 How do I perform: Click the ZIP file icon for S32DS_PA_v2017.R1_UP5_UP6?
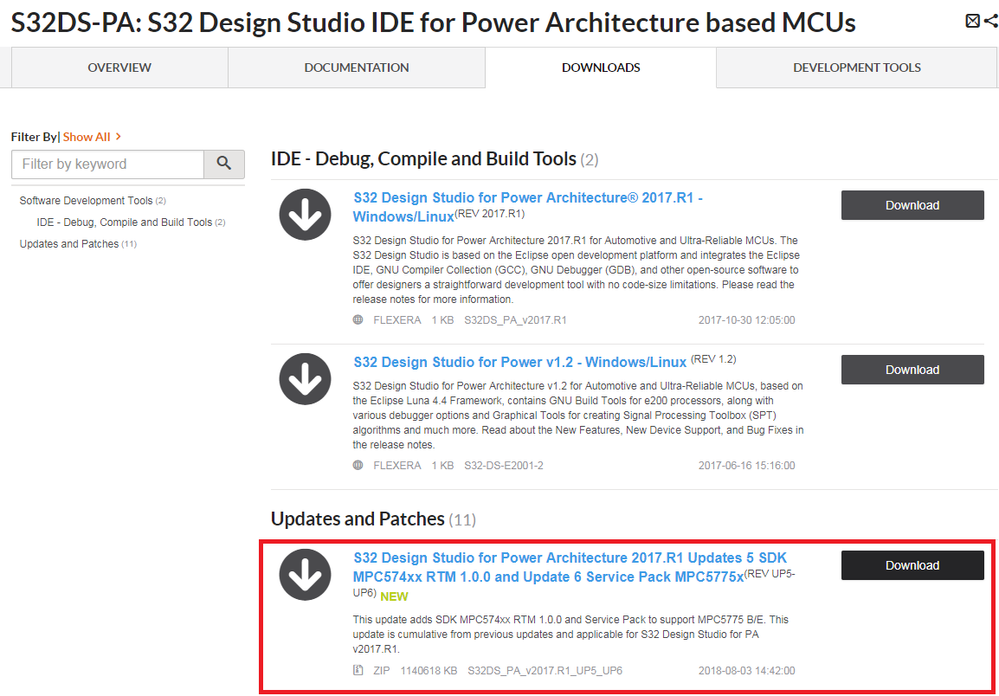click(x=358, y=671)
